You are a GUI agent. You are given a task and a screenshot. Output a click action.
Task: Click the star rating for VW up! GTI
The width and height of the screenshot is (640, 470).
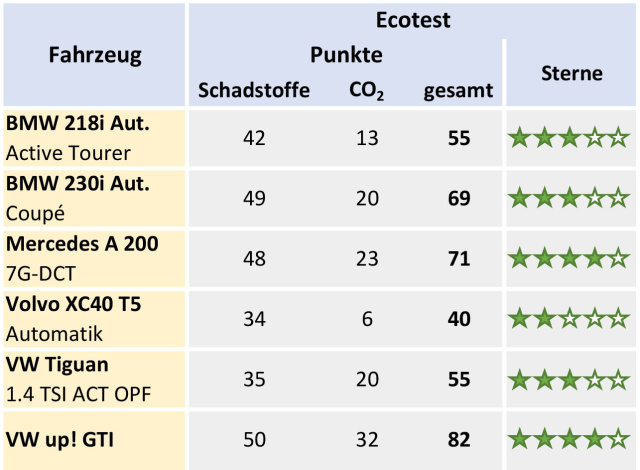[x=569, y=439]
